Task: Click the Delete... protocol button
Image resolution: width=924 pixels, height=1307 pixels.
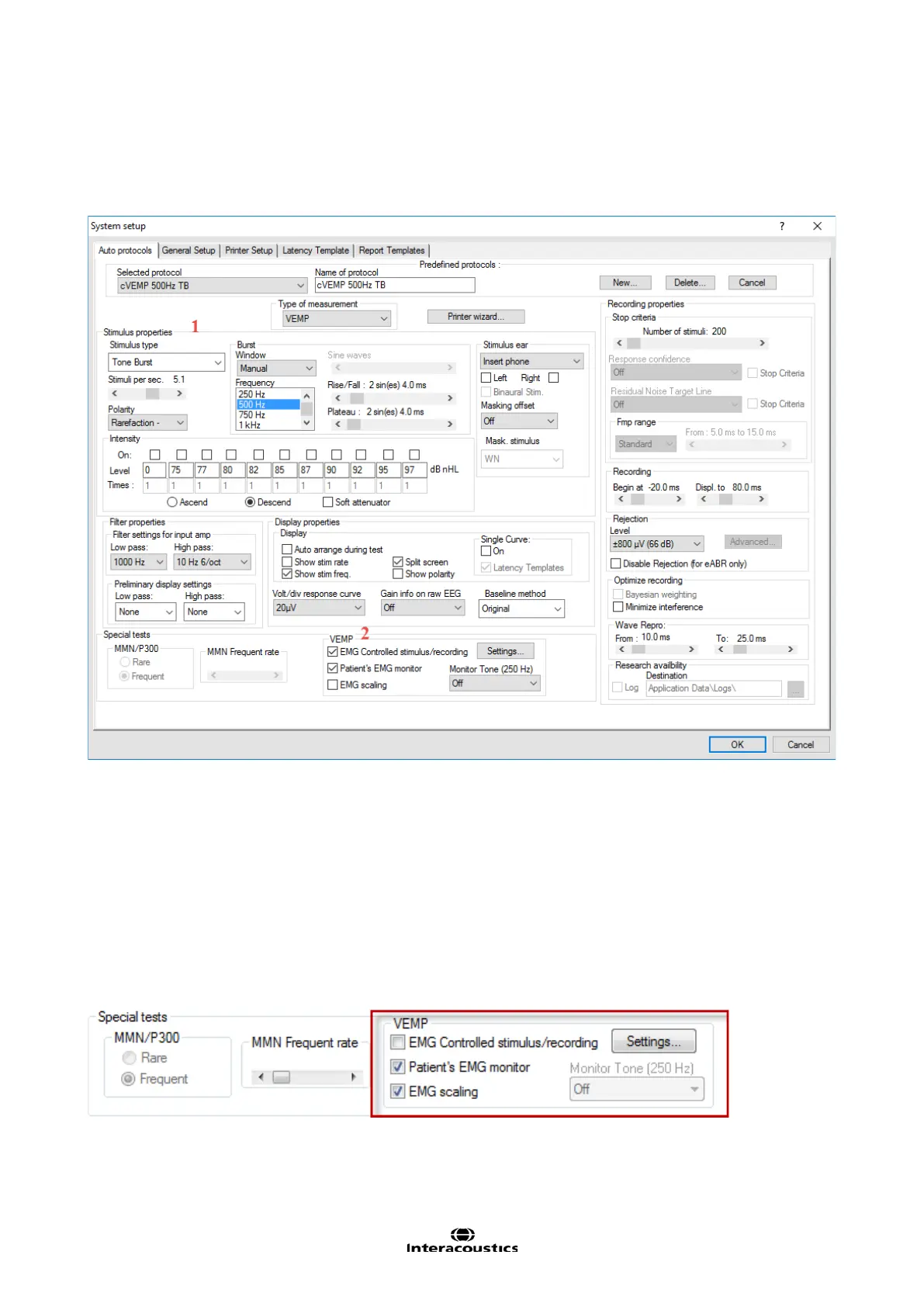Action: click(x=689, y=283)
